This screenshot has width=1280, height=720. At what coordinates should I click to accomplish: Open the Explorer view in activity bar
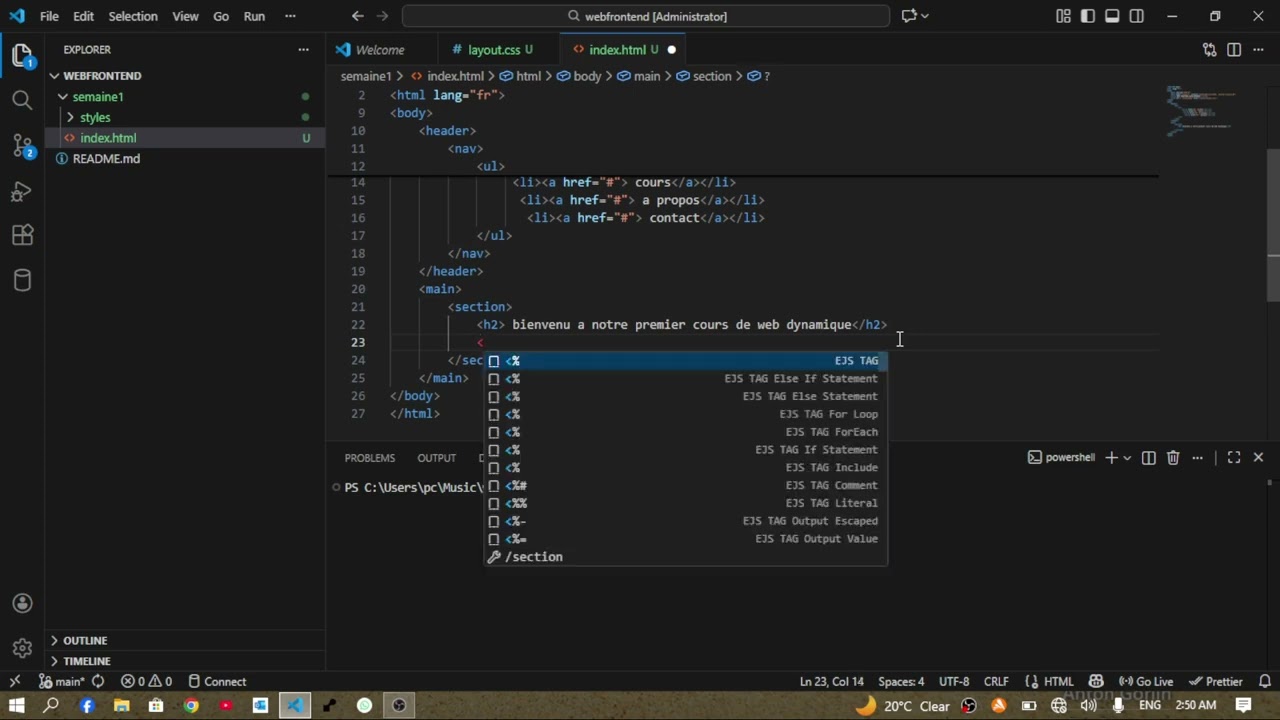point(22,55)
